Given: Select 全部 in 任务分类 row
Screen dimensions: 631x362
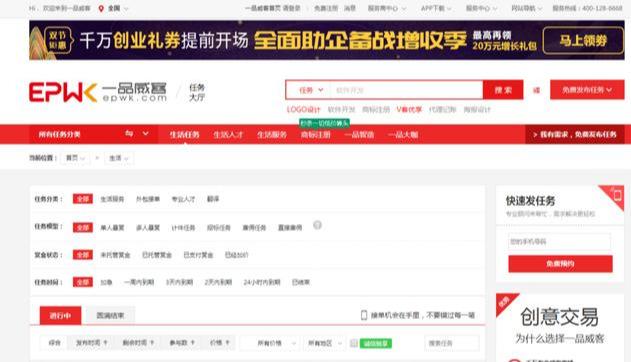Looking at the screenshot, I should click(x=82, y=199).
